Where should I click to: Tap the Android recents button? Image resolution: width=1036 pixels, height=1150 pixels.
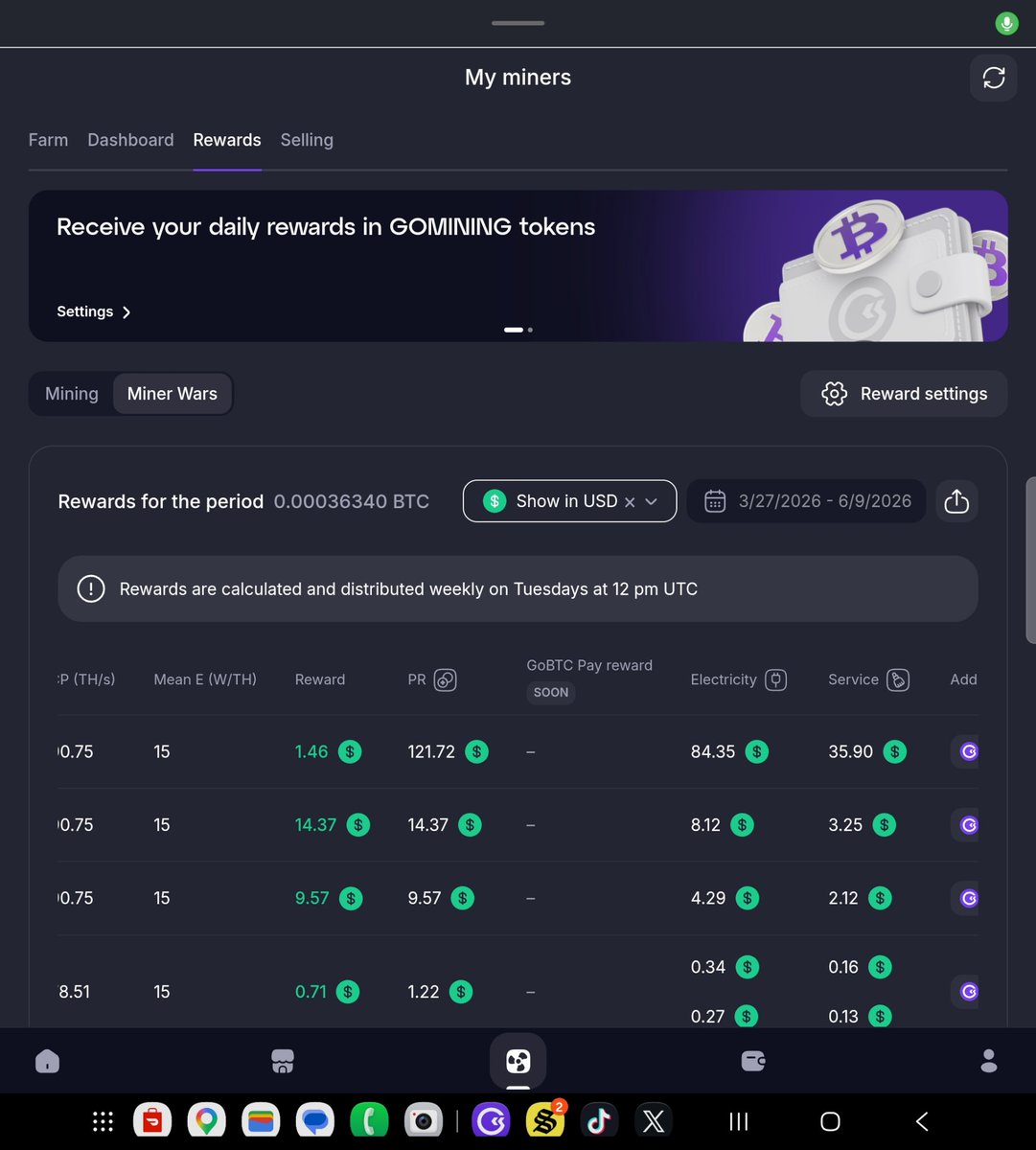[739, 1121]
